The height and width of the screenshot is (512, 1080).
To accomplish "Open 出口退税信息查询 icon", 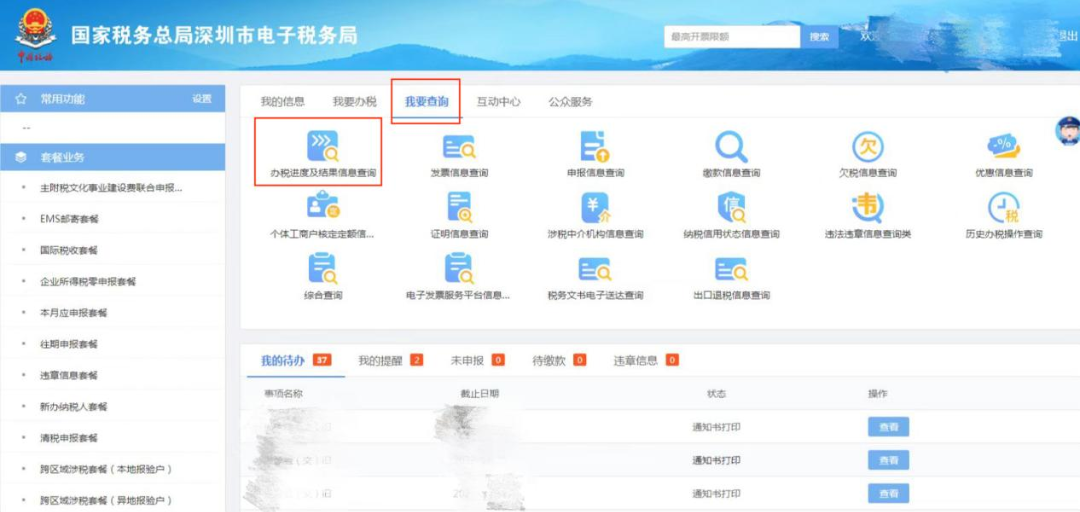I will 731,270.
